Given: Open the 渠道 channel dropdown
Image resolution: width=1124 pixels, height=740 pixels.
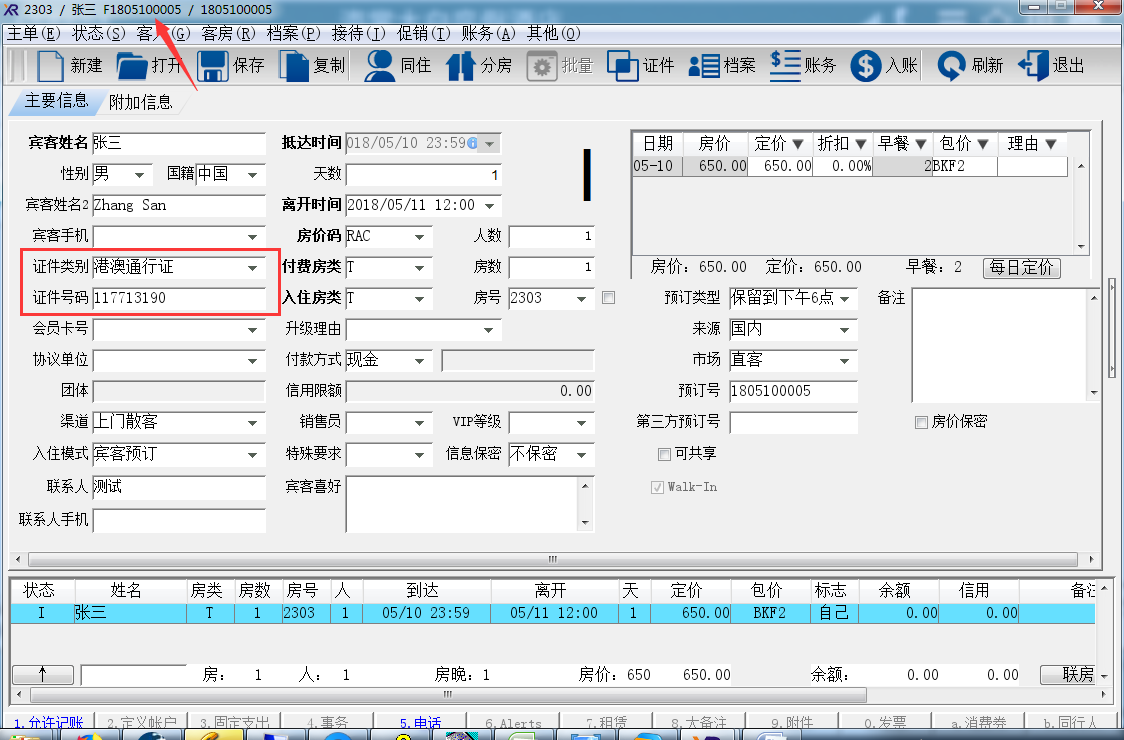Looking at the screenshot, I should point(252,423).
